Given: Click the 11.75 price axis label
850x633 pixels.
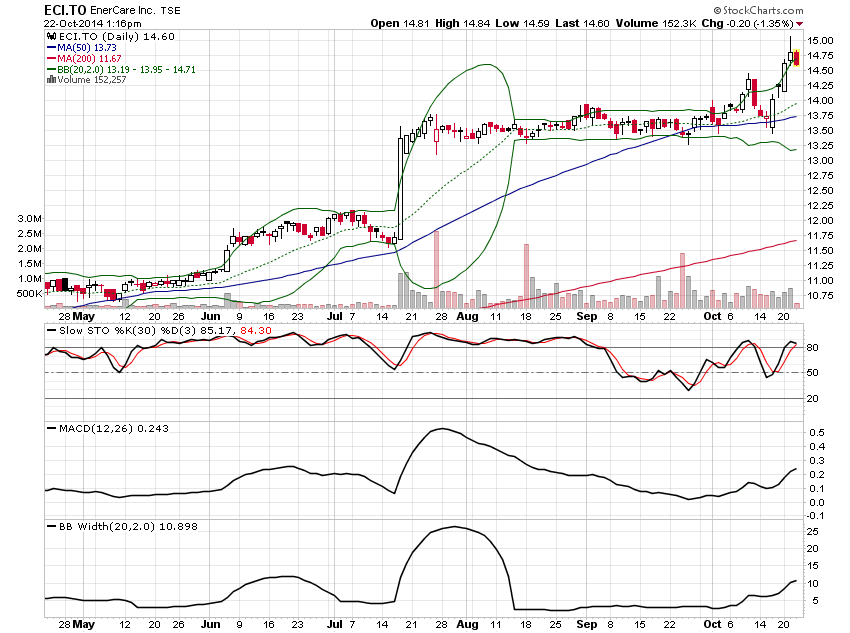Looking at the screenshot, I should pos(820,236).
